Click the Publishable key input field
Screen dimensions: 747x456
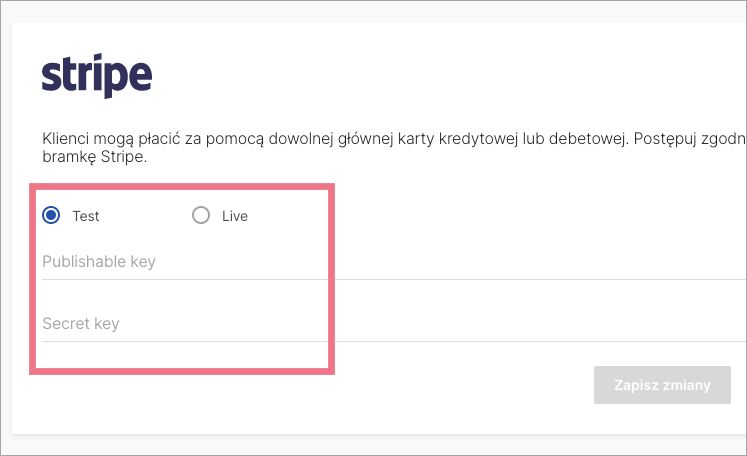390,262
